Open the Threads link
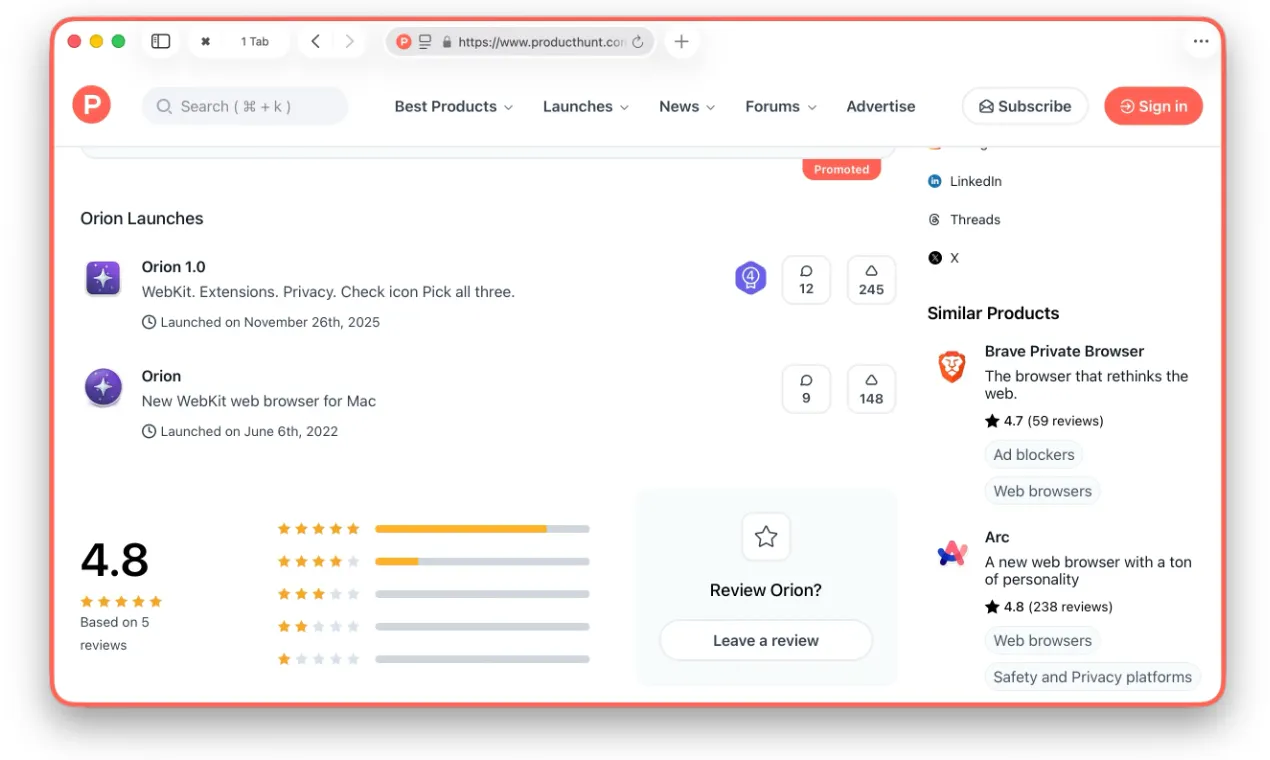This screenshot has width=1270, height=760. pos(975,219)
